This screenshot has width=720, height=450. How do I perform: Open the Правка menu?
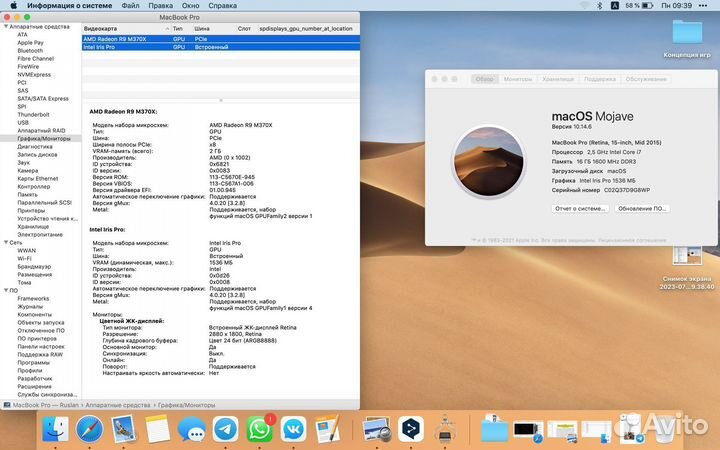161,6
